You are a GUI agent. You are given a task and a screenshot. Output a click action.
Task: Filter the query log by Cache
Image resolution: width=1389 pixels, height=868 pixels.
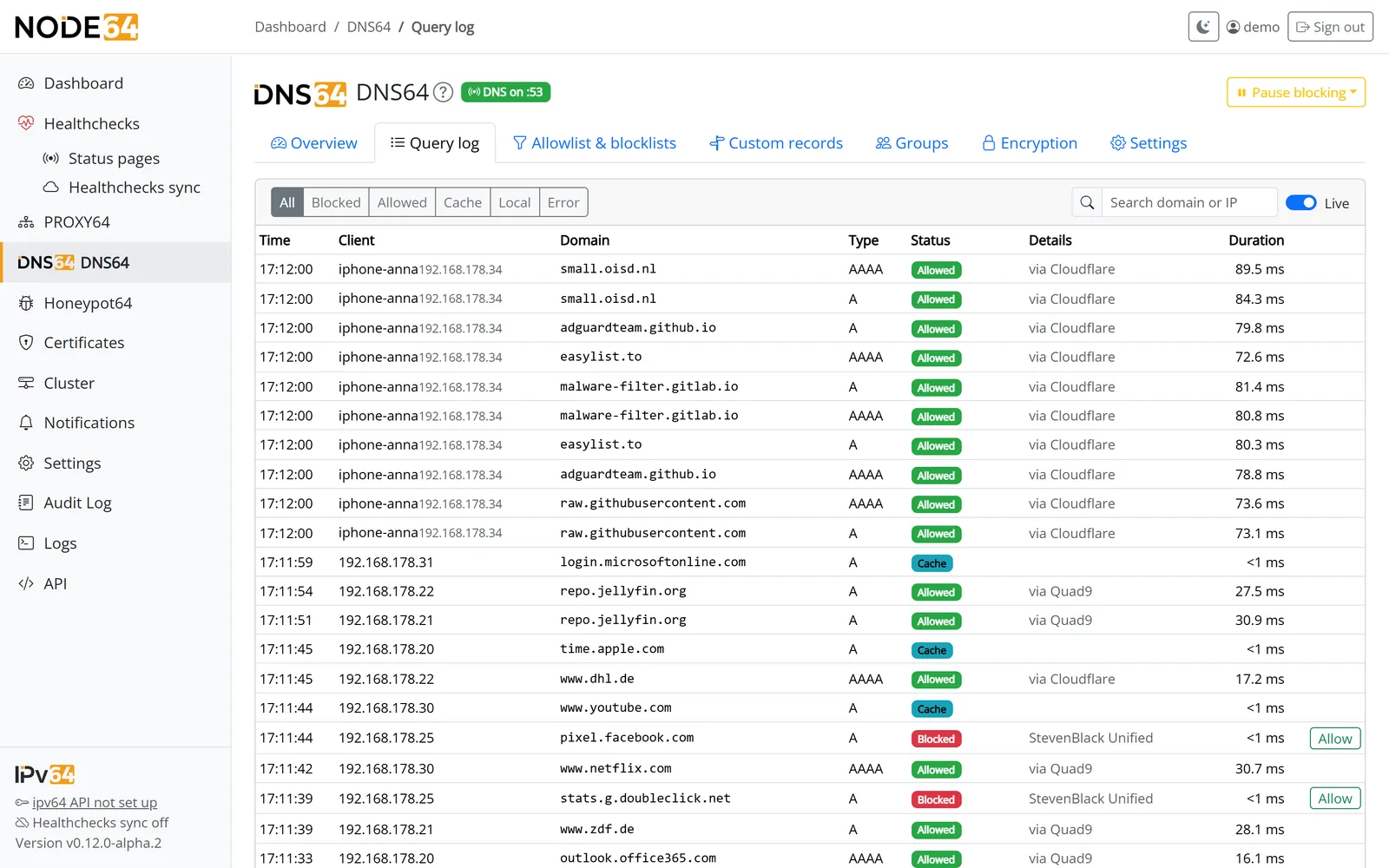463,202
